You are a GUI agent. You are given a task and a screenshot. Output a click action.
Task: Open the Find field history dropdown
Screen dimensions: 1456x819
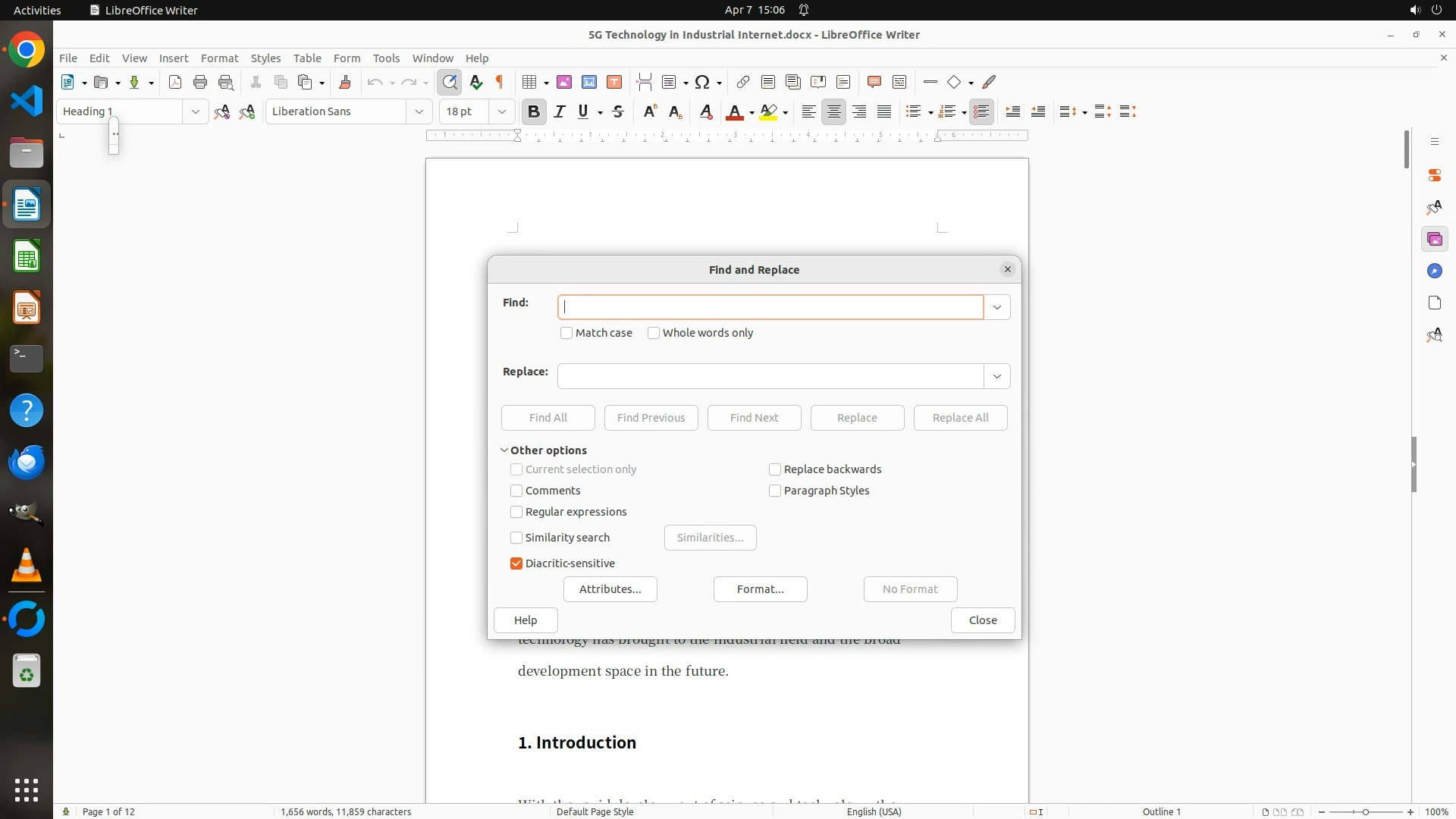point(997,307)
